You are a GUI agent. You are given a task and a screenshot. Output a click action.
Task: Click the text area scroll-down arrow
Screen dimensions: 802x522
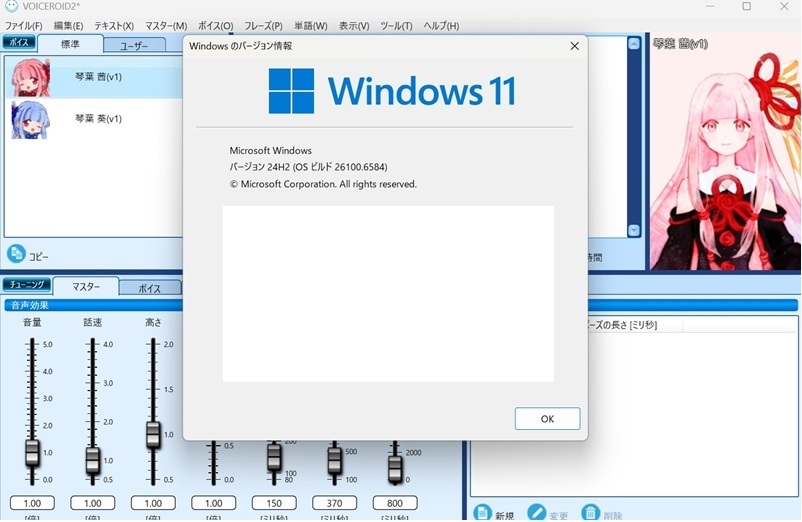click(x=634, y=231)
